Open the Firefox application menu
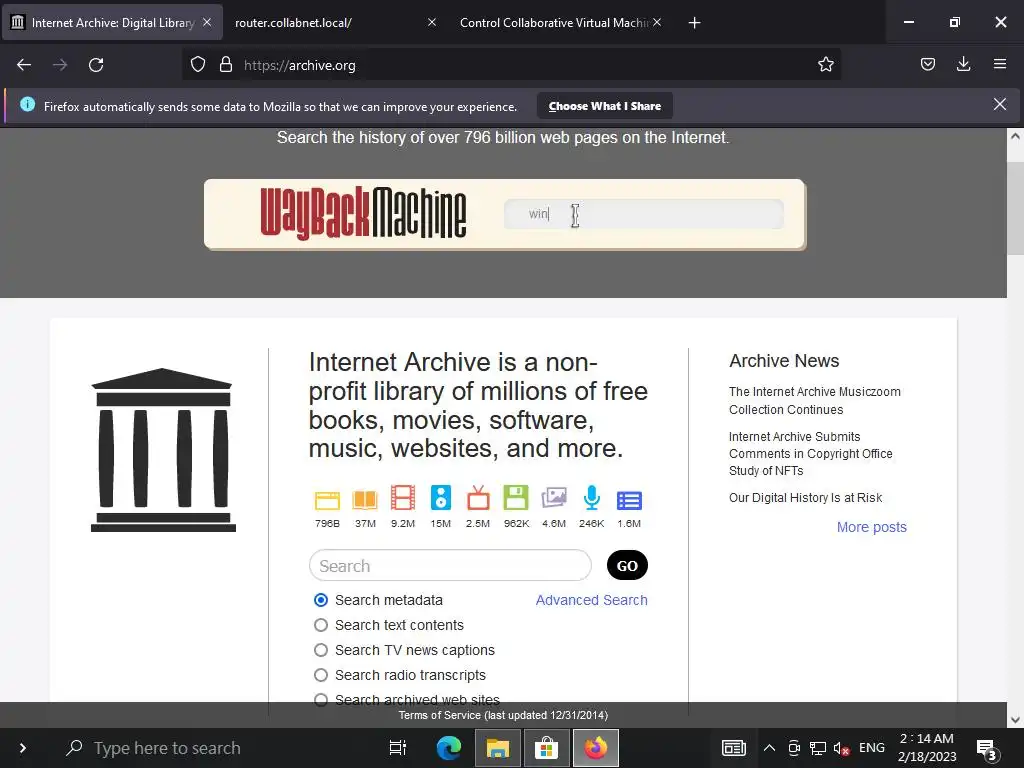 [999, 65]
